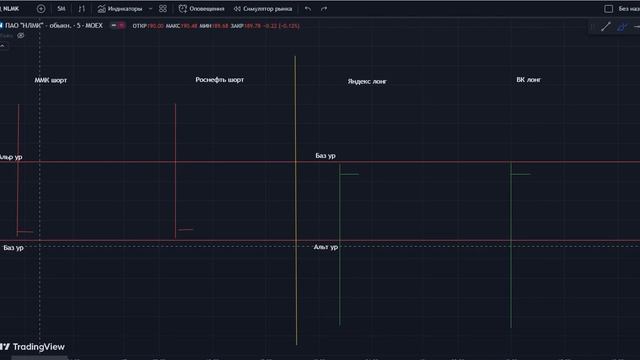Open indicator templates grid icon
The image size is (640, 360).
pyautogui.click(x=163, y=9)
